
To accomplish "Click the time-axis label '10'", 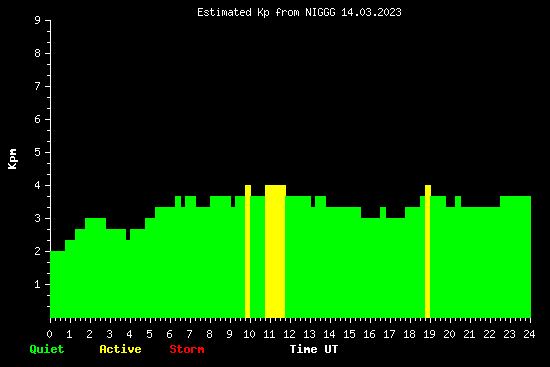I will point(249,334).
